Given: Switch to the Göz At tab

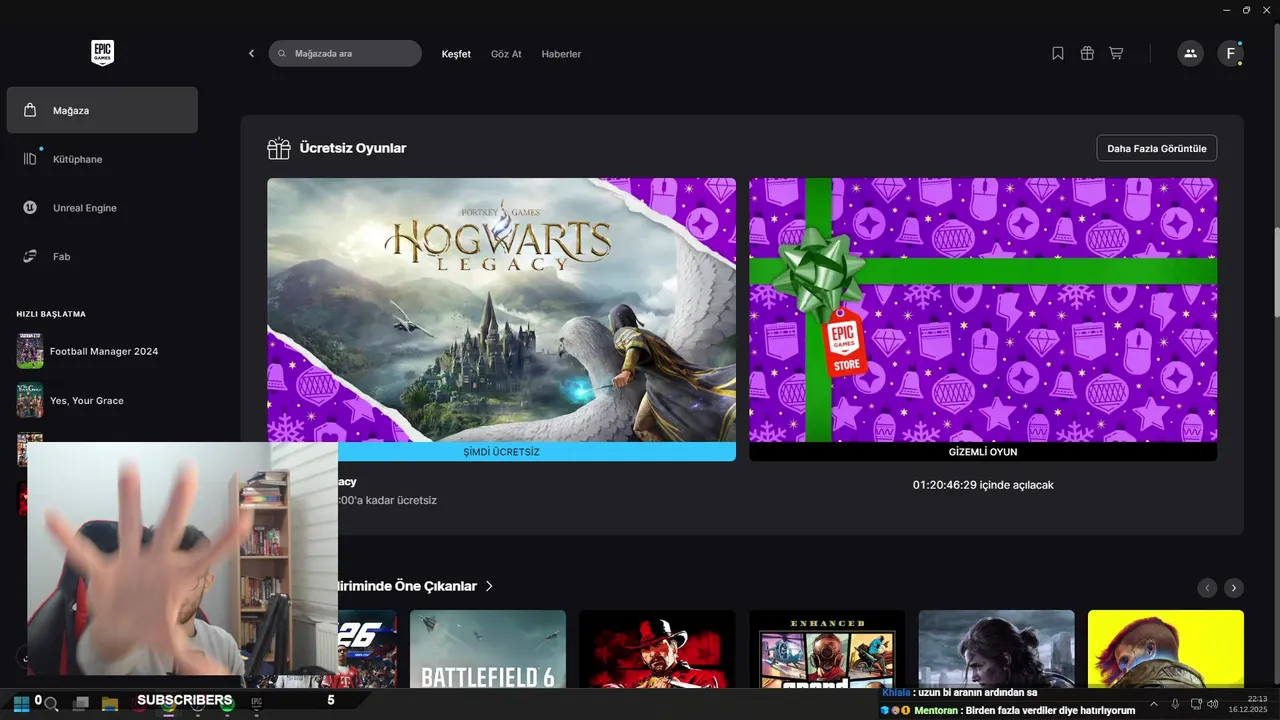Looking at the screenshot, I should coord(506,54).
